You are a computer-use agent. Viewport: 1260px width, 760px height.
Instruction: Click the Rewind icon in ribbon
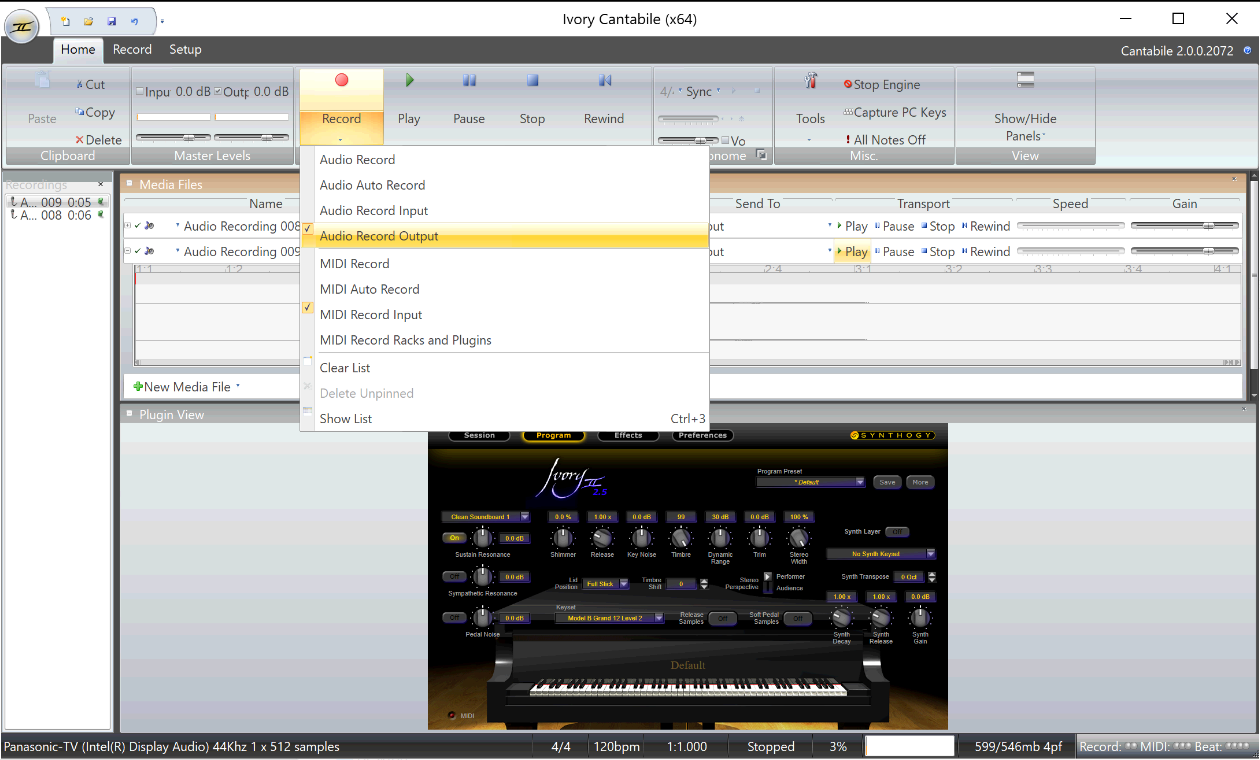605,80
